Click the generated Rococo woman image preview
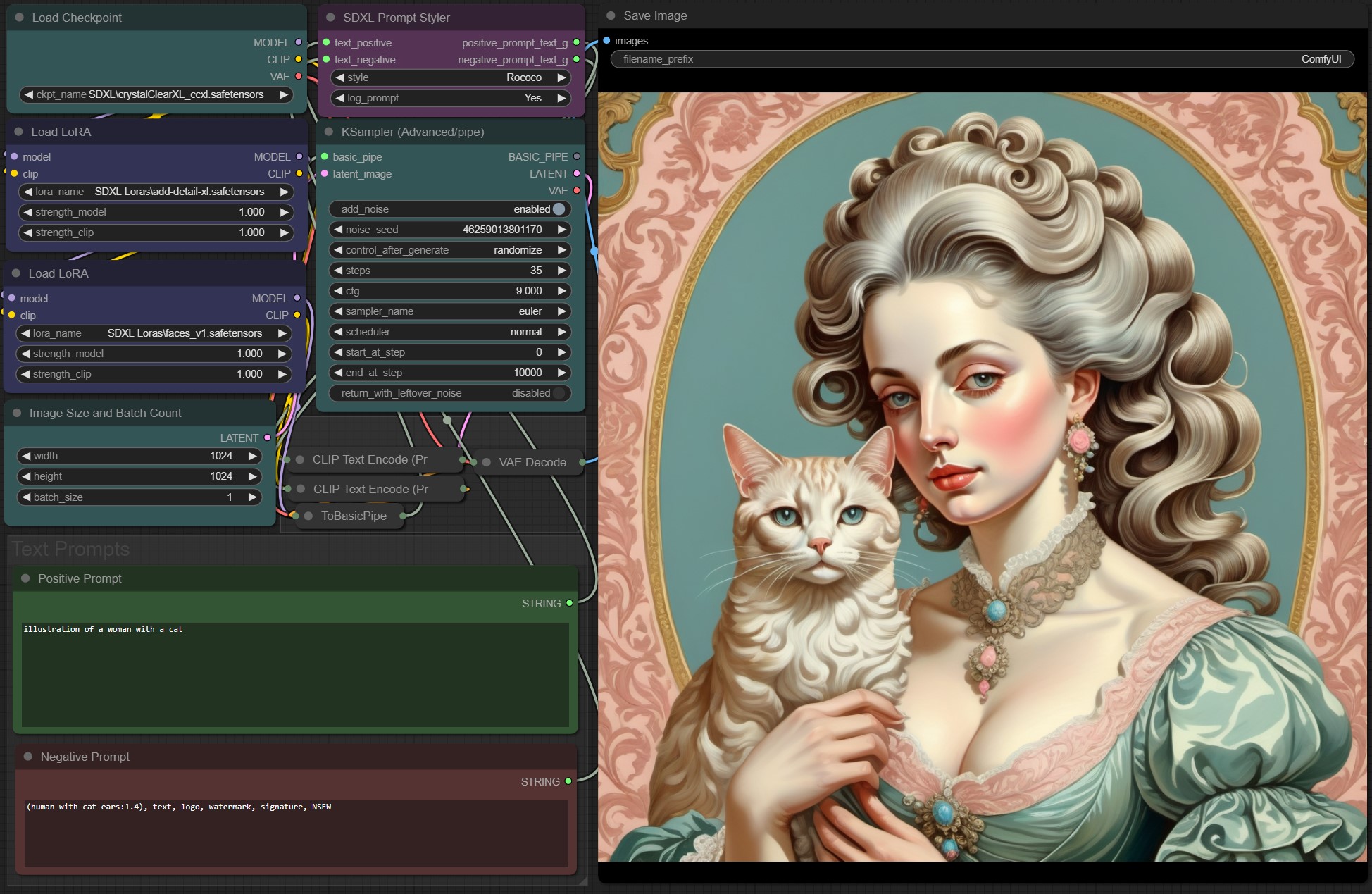1372x894 pixels. point(982,477)
